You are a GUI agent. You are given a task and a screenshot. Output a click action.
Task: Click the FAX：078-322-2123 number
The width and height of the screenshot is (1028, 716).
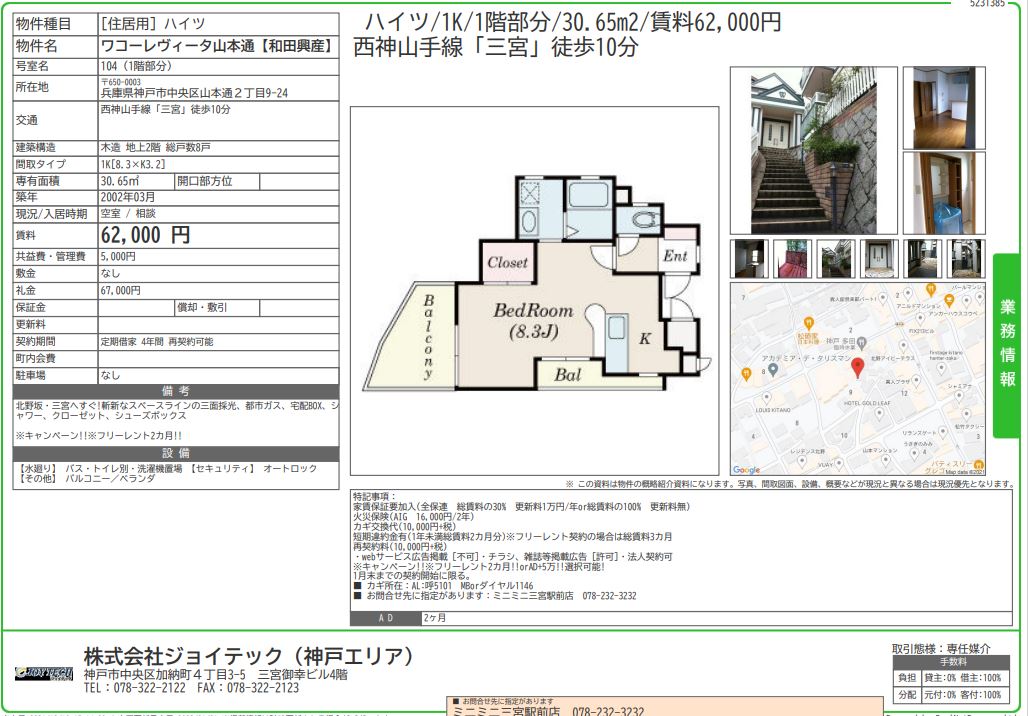(x=248, y=688)
